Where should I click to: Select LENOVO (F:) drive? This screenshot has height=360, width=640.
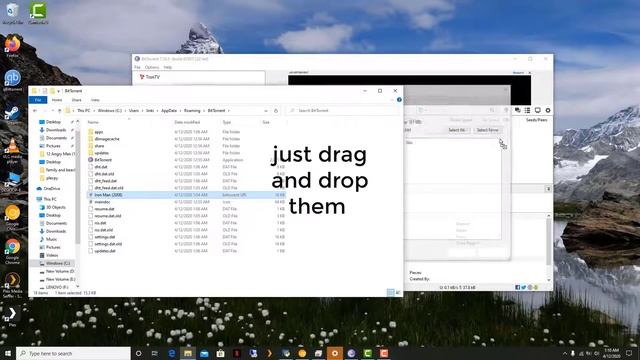click(x=54, y=287)
